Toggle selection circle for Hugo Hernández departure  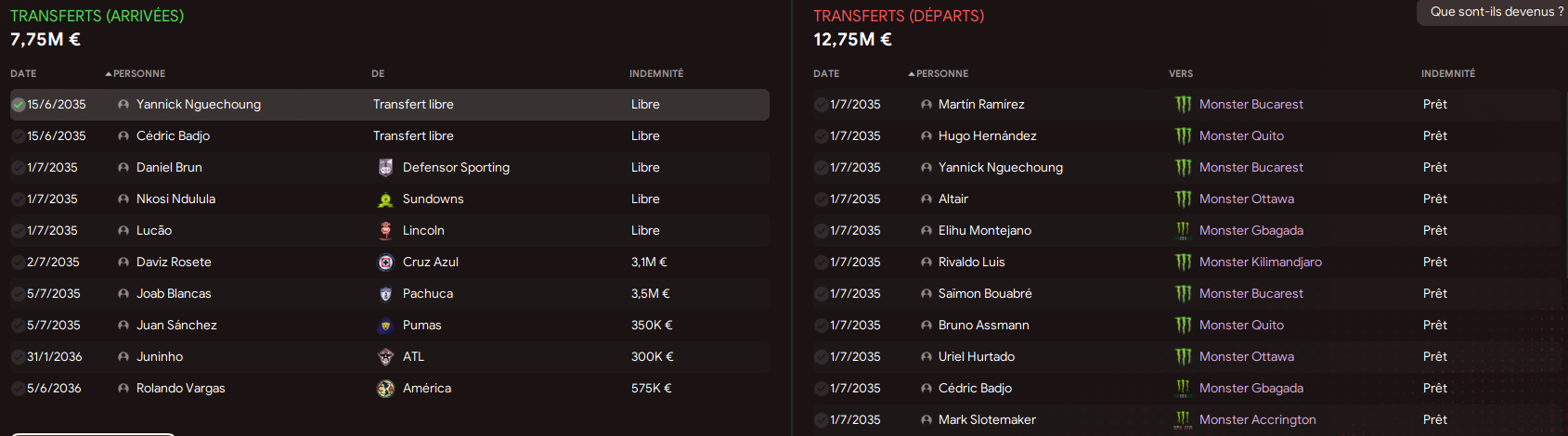[x=821, y=136]
